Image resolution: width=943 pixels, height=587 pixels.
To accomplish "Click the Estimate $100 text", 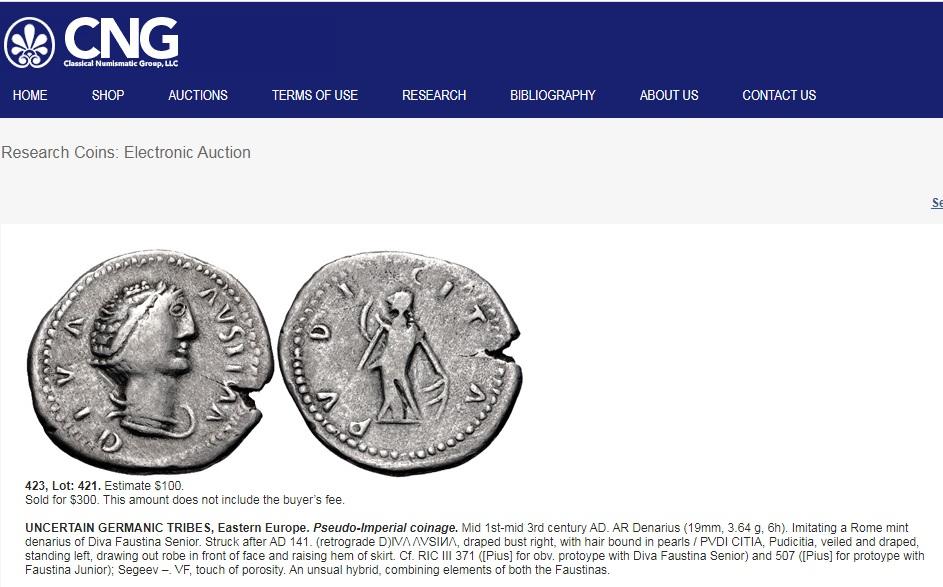I will (x=144, y=486).
